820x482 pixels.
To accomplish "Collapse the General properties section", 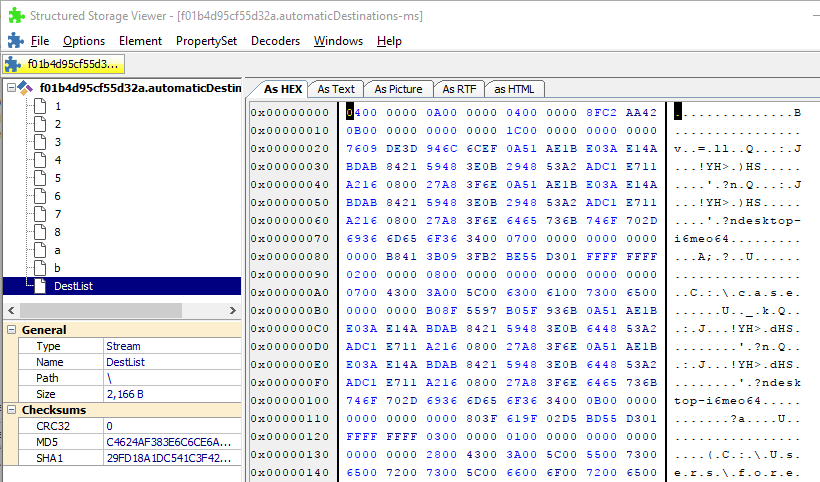I will (x=11, y=329).
